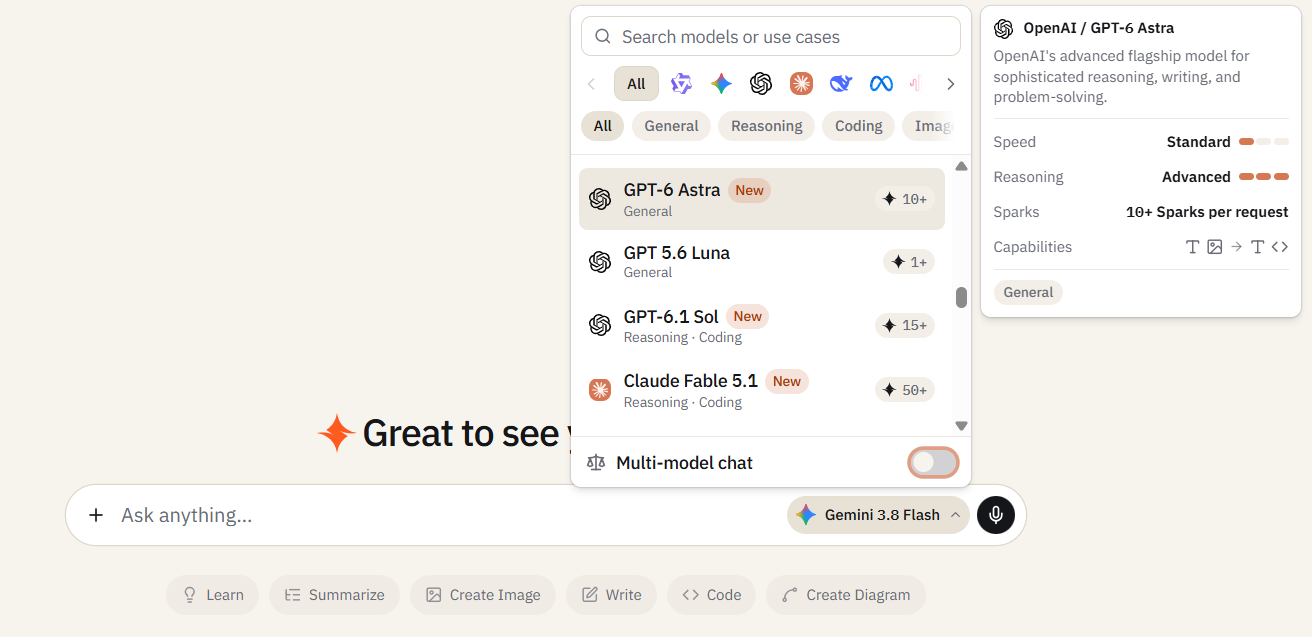Click the Write suggestion button
The width and height of the screenshot is (1312, 637).
click(611, 595)
